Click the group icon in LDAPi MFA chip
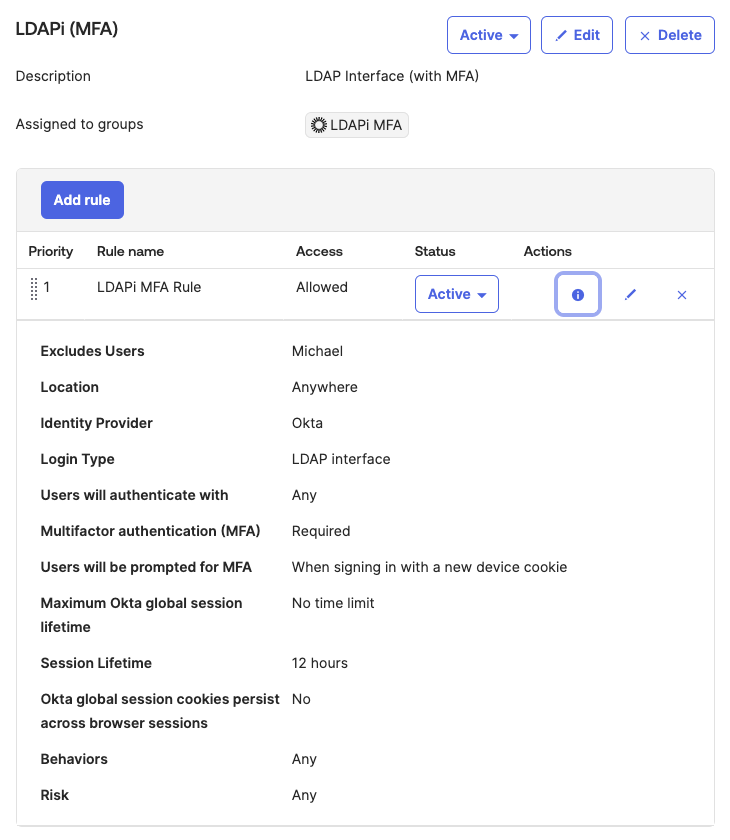This screenshot has height=840, width=730. [319, 125]
